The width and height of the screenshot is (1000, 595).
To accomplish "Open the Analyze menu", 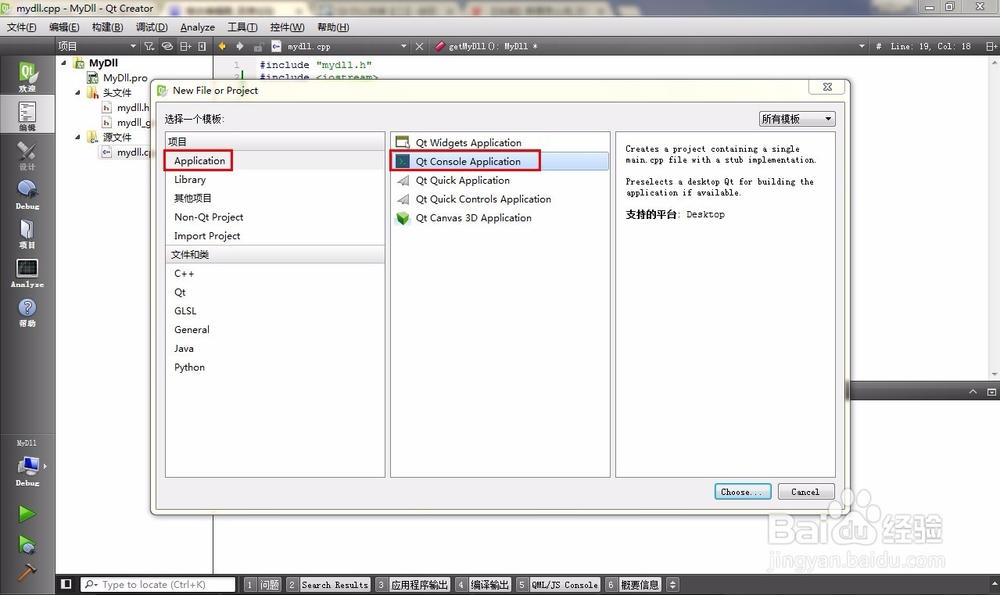I will coord(197,27).
